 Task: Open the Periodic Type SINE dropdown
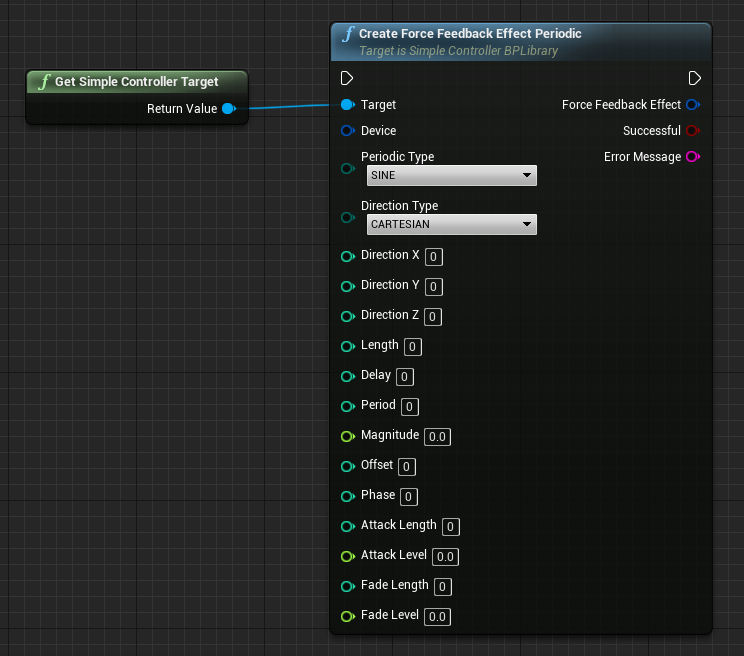pos(452,176)
